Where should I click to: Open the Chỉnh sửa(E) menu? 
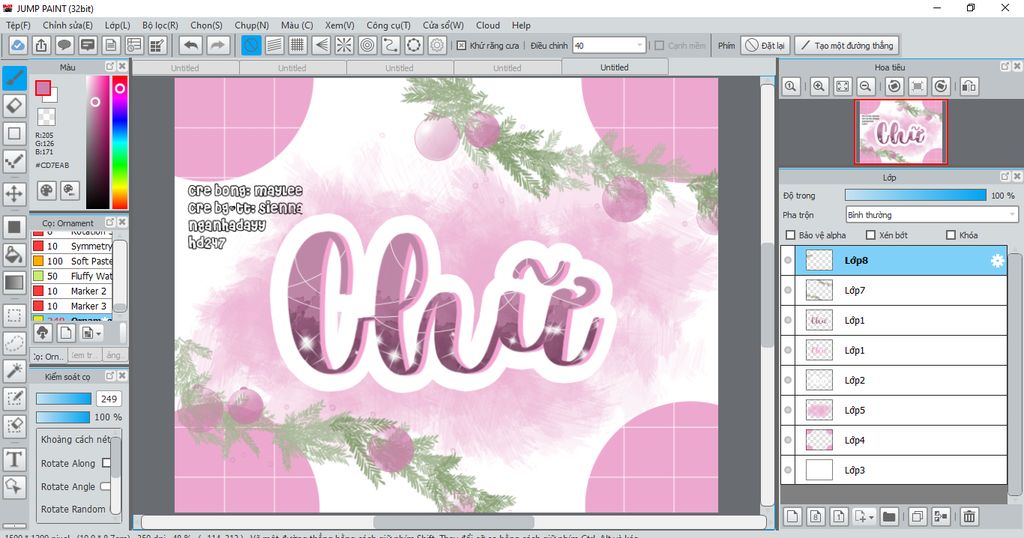(x=67, y=25)
